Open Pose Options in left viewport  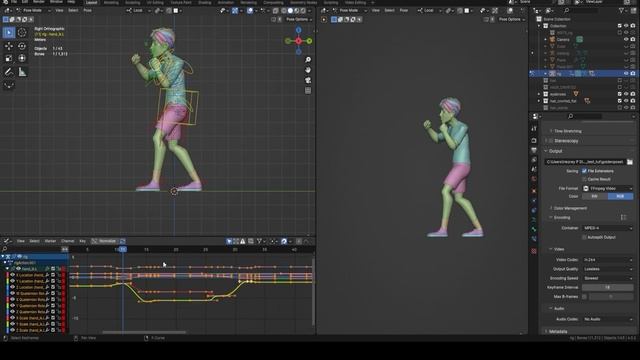[299, 19]
